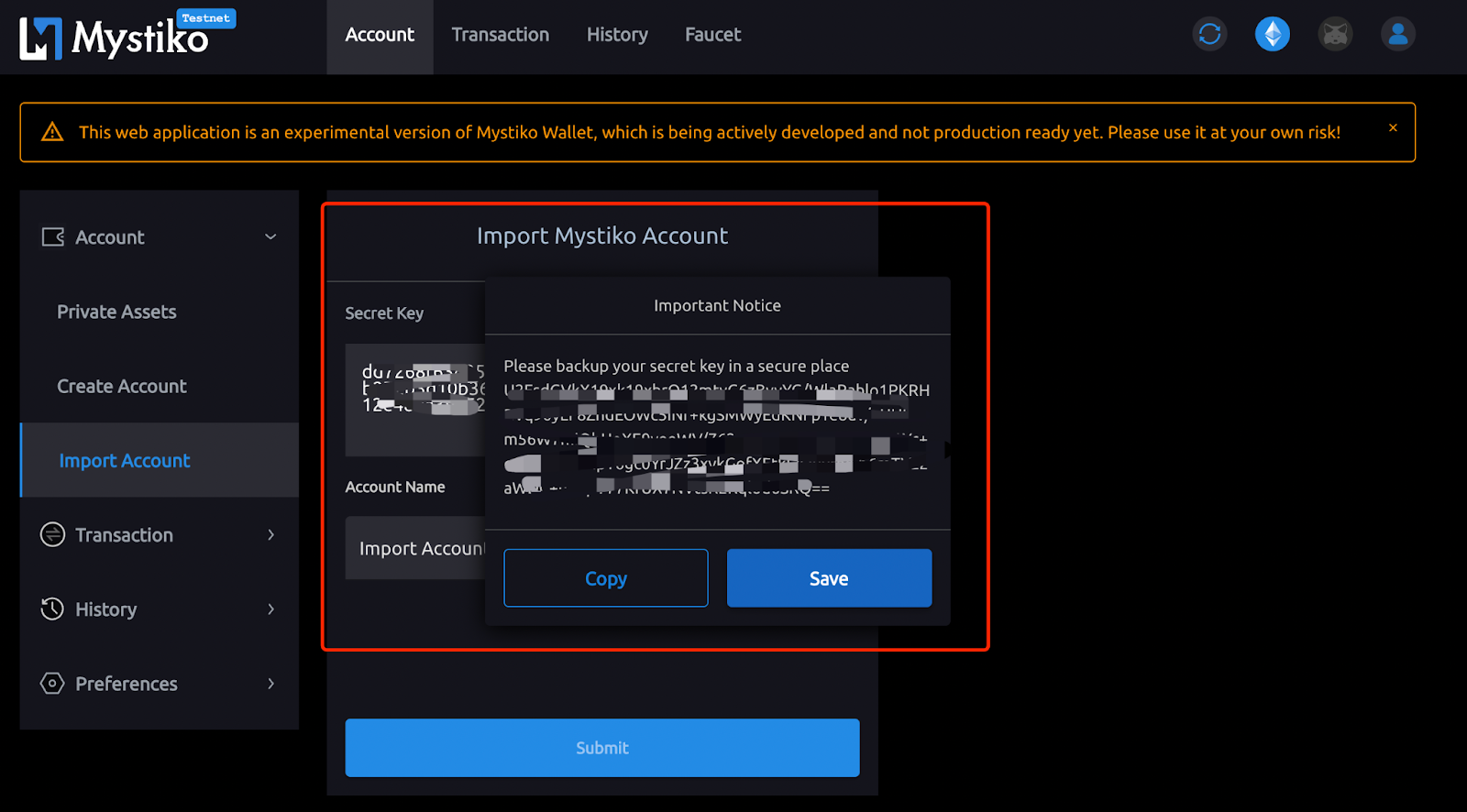
Task: Dismiss the experimental version warning banner
Action: tap(1393, 127)
